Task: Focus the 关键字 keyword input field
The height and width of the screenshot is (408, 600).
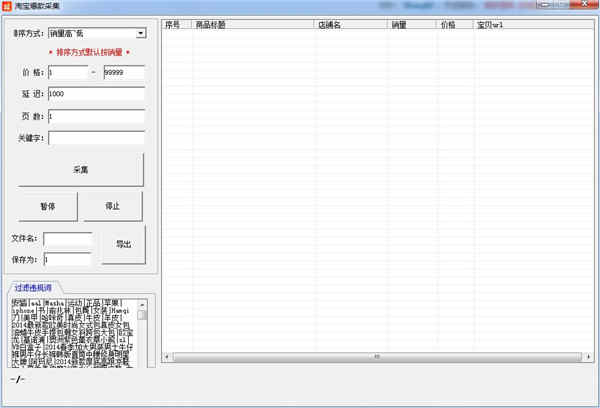Action: point(96,138)
